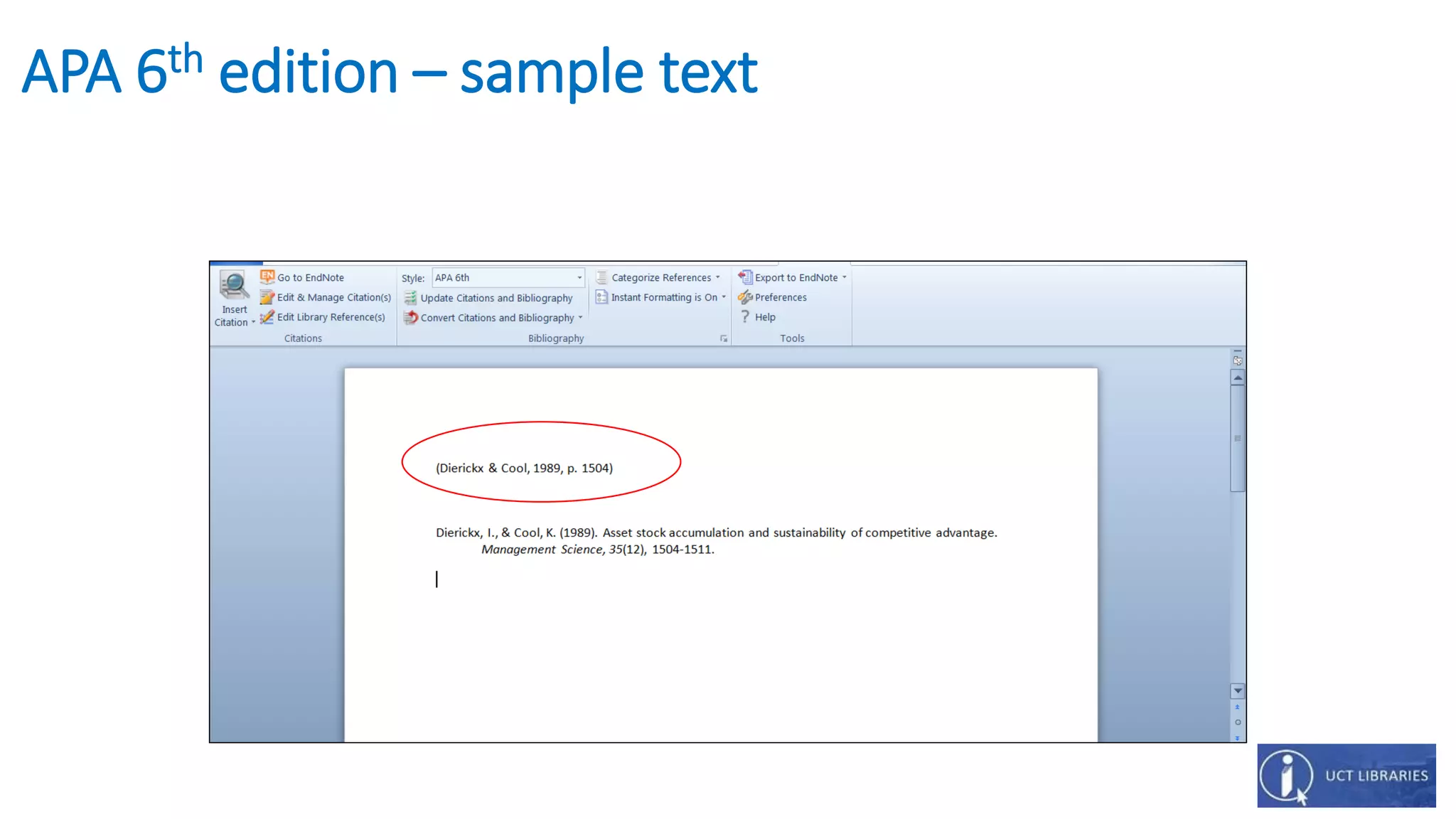Image resolution: width=1456 pixels, height=819 pixels.
Task: Click the Management Science journal line
Action: coord(597,550)
